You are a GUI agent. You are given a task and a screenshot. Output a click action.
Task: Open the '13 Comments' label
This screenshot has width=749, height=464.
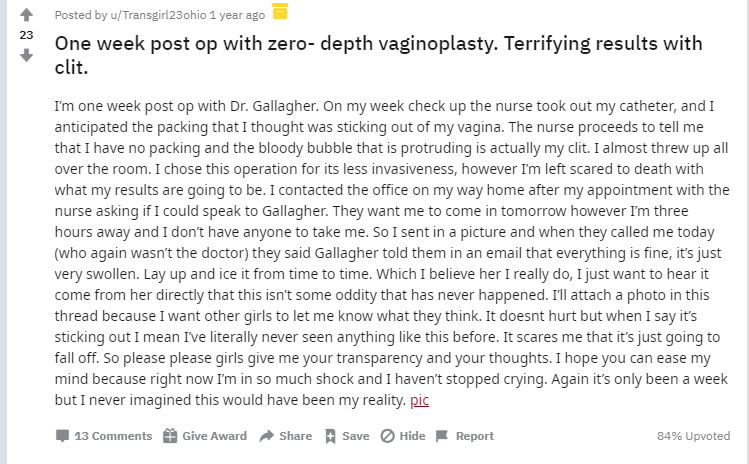(x=113, y=436)
